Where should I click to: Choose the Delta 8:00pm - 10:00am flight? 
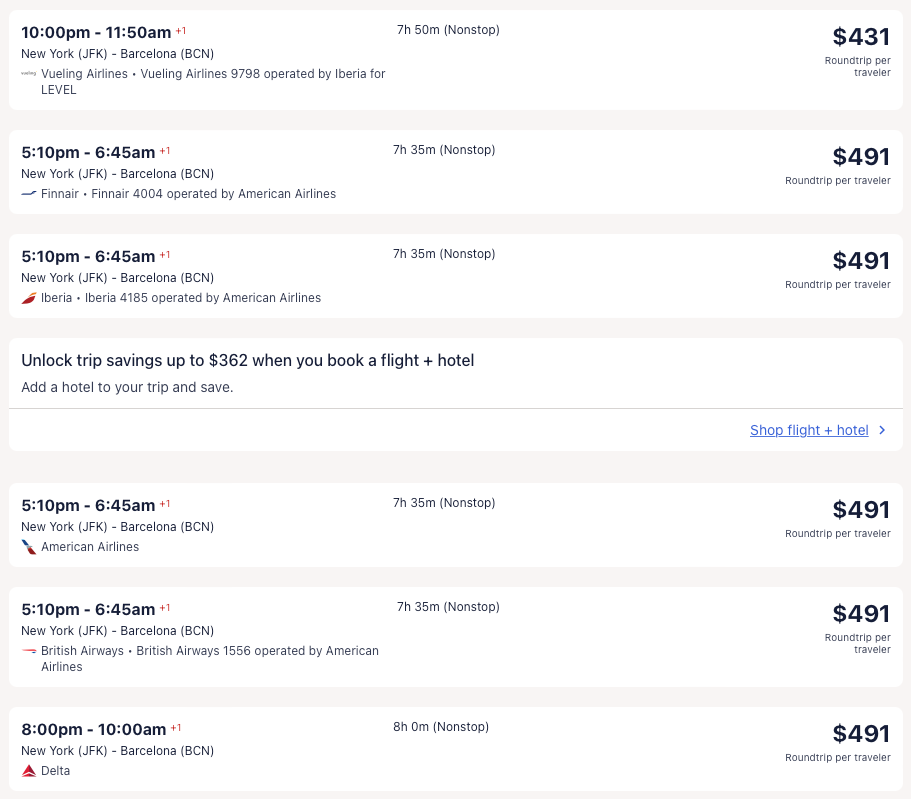tap(94, 729)
